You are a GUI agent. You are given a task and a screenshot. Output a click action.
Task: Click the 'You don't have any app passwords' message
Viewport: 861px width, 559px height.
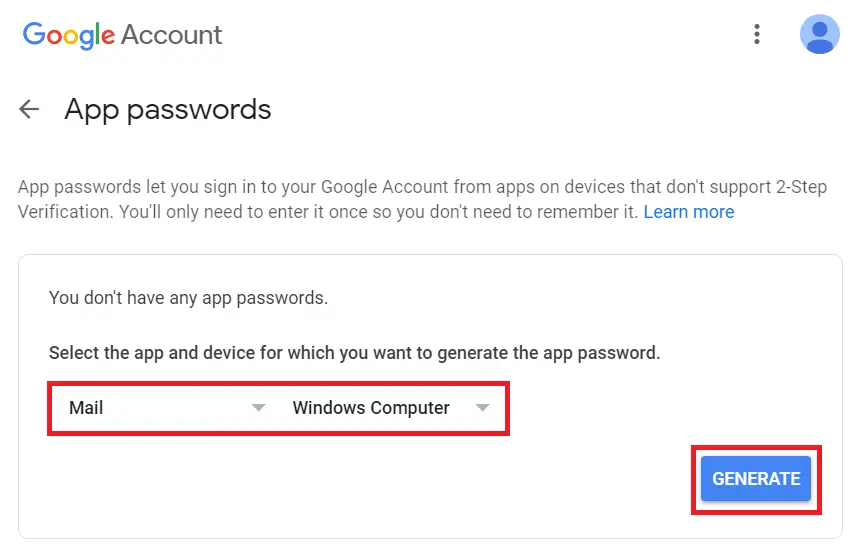pyautogui.click(x=188, y=298)
